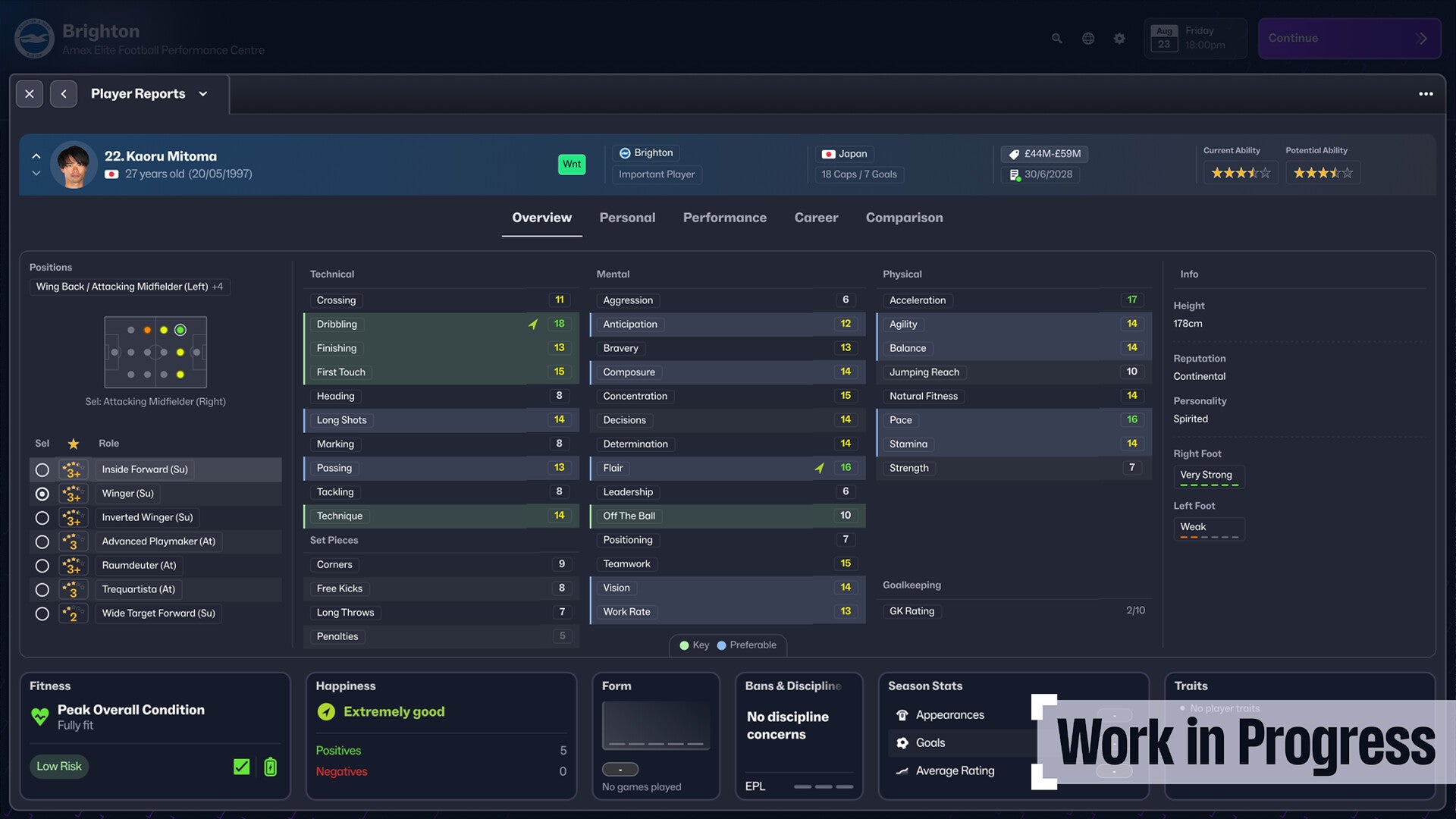
Task: Click the Continue button top right
Action: 1348,38
